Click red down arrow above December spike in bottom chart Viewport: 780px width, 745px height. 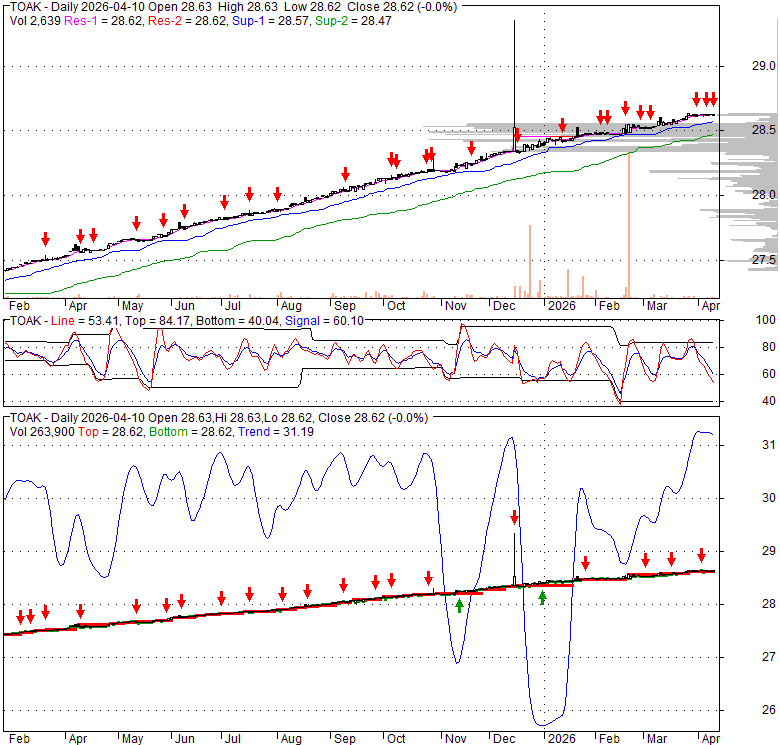coord(515,517)
